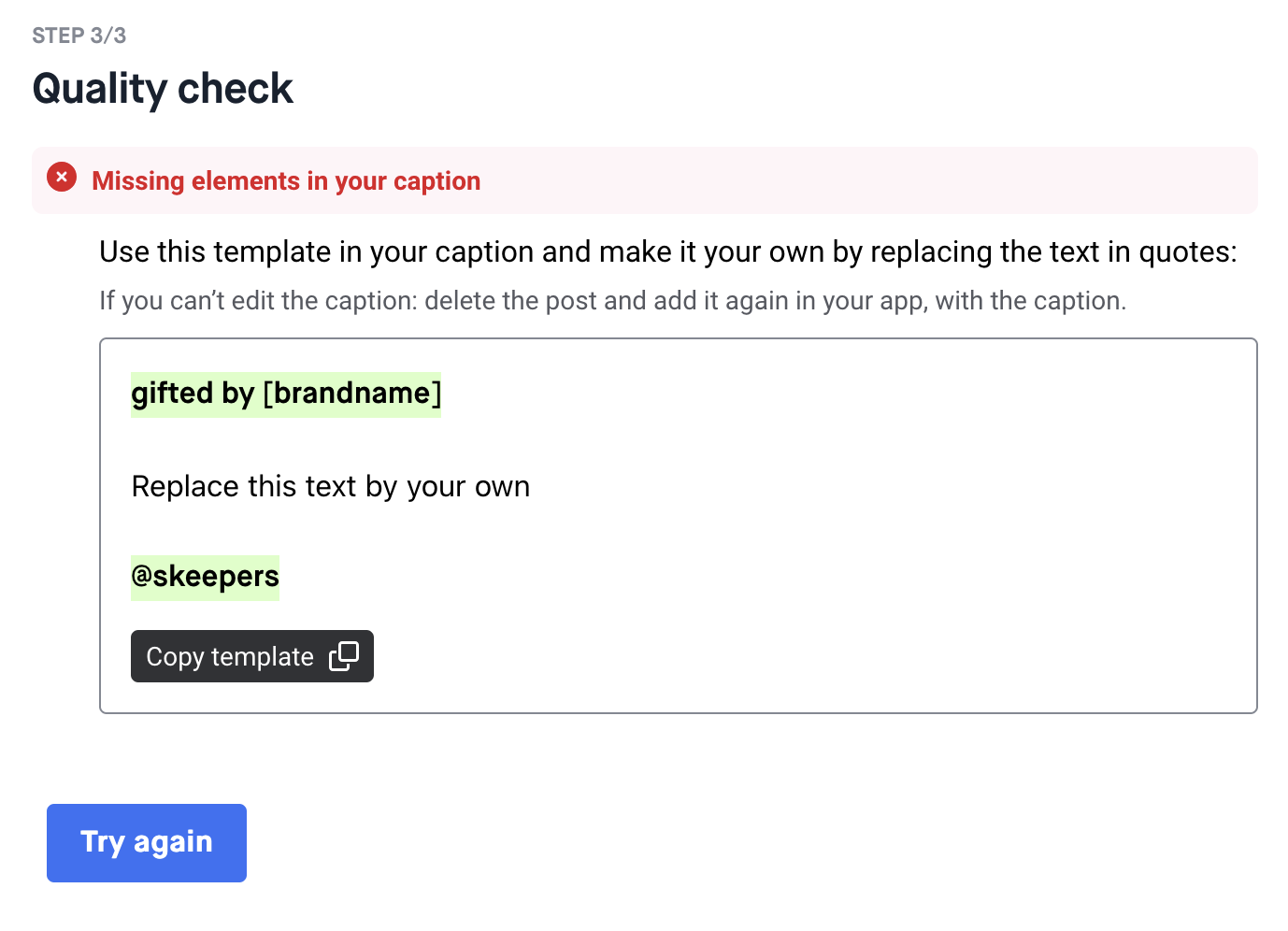Screen dimensions: 1288x931
Task: Click 'Replace this text by your own'
Action: pos(331,487)
